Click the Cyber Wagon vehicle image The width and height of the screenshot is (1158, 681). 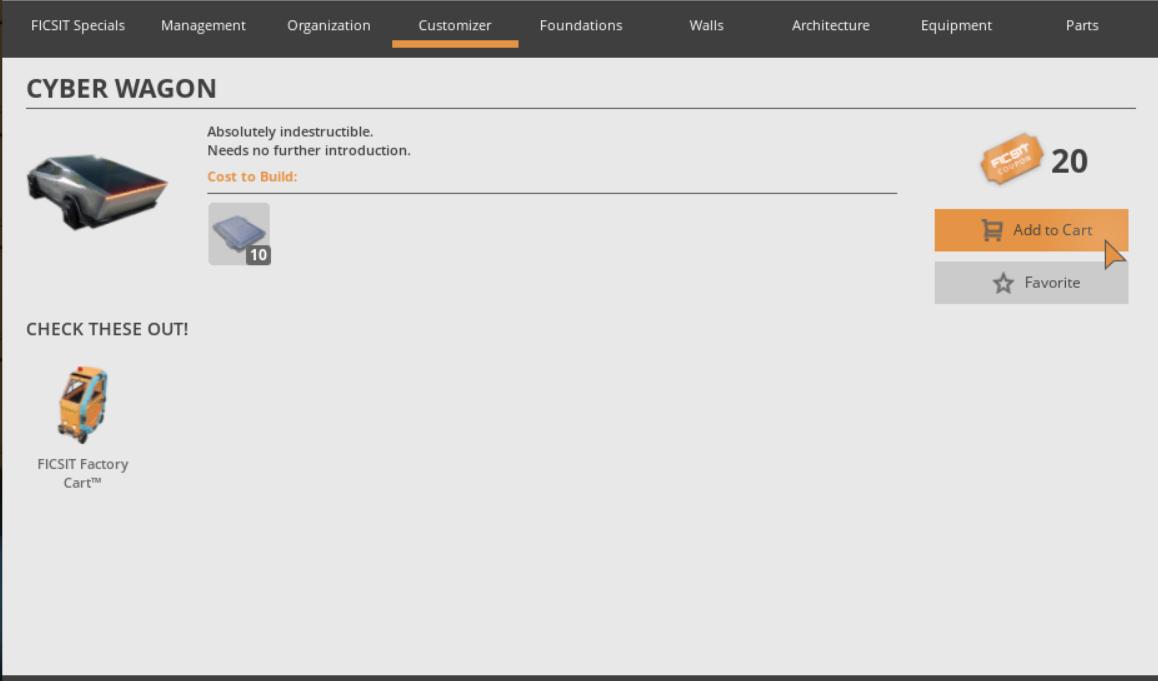pyautogui.click(x=97, y=191)
